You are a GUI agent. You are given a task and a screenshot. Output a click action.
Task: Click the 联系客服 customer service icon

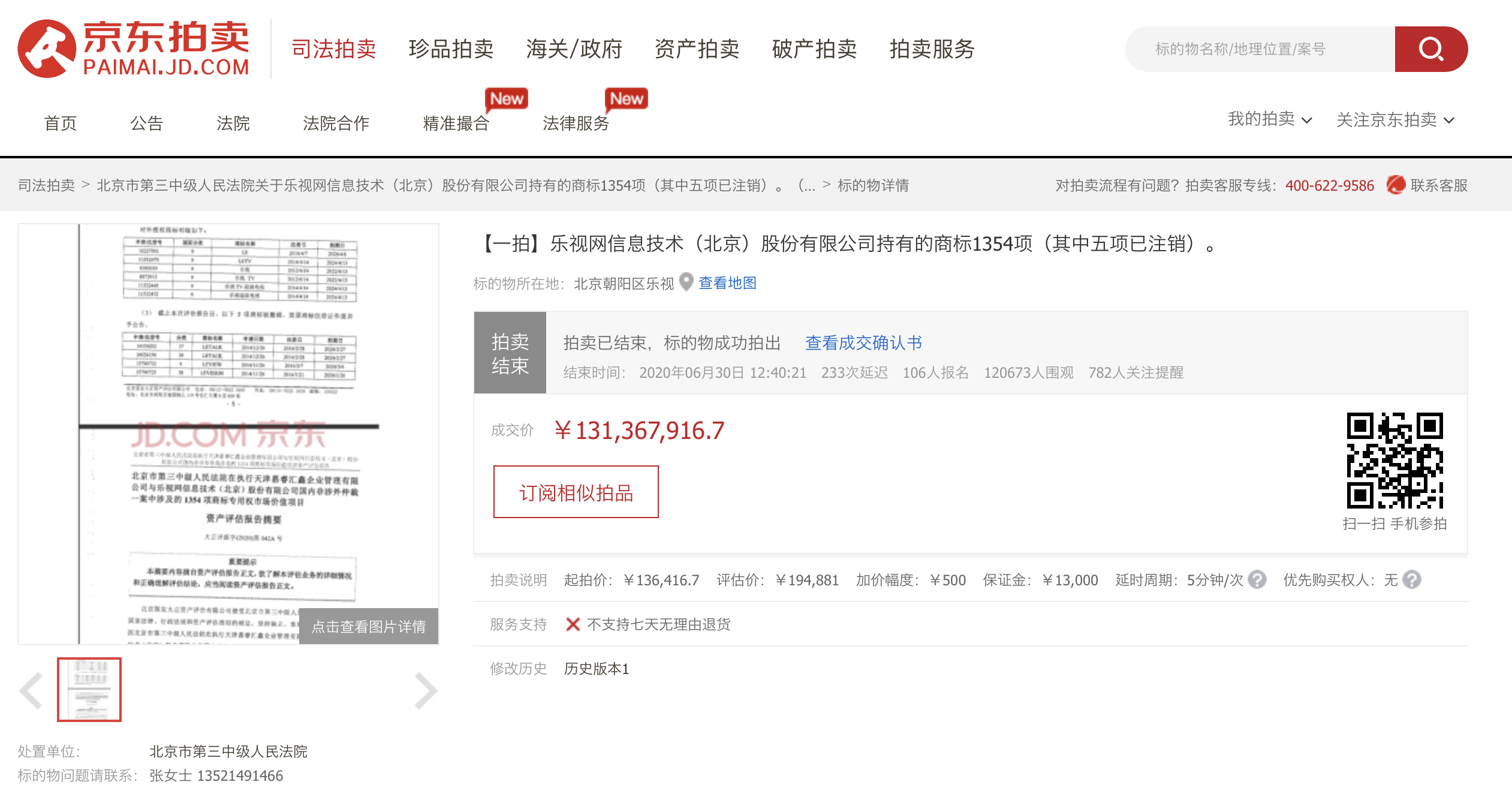(1396, 185)
